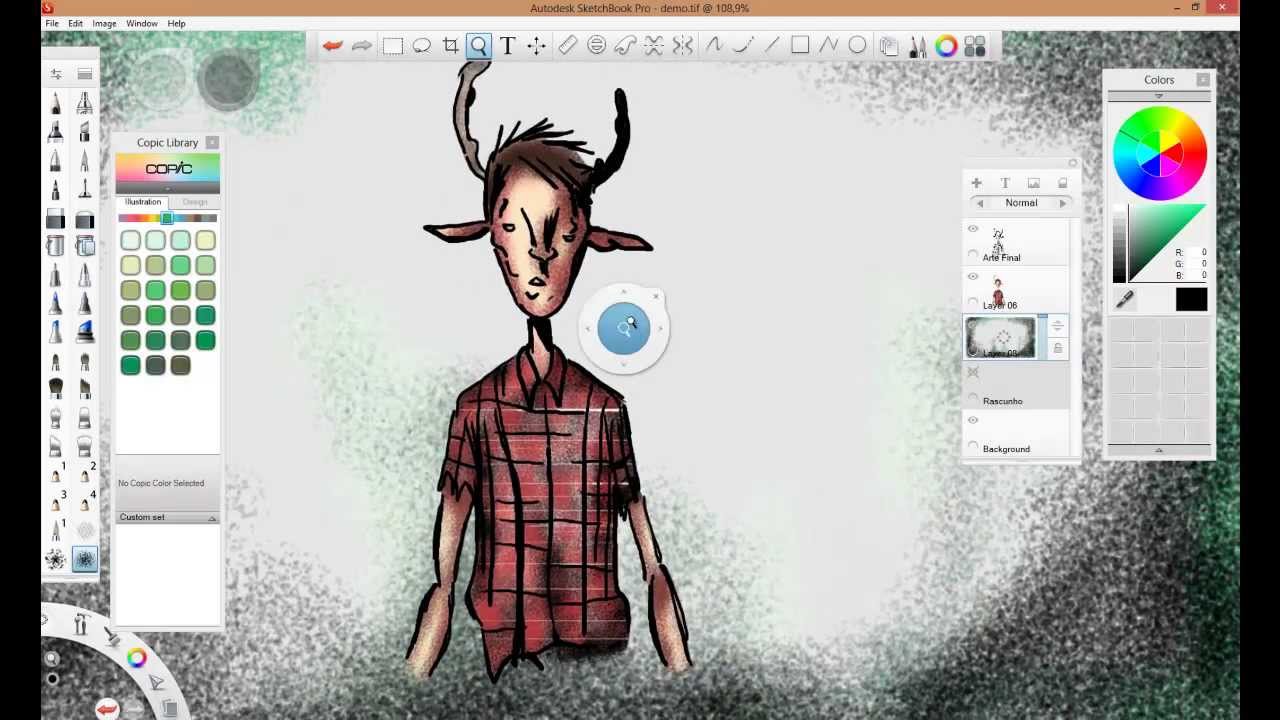
Task: Select the Text tool in the toolbar
Action: 507,45
